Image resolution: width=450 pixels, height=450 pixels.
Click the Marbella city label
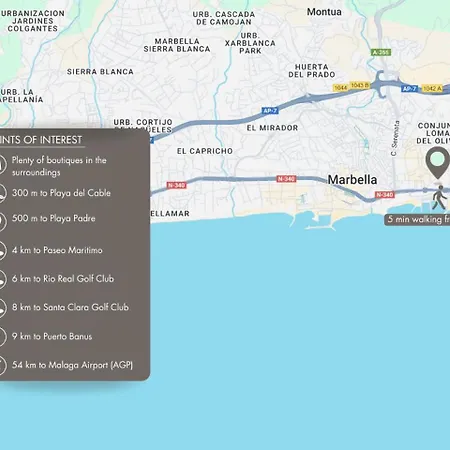click(352, 180)
